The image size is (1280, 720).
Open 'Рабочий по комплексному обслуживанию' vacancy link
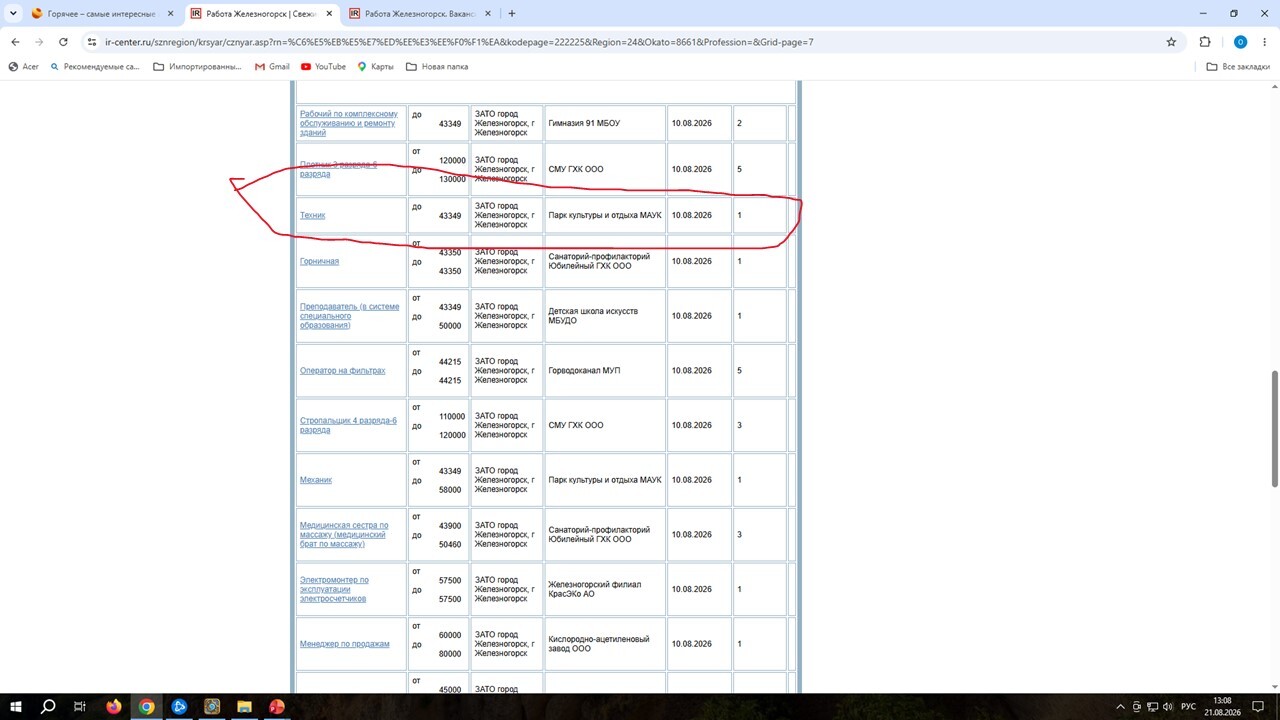(x=349, y=123)
